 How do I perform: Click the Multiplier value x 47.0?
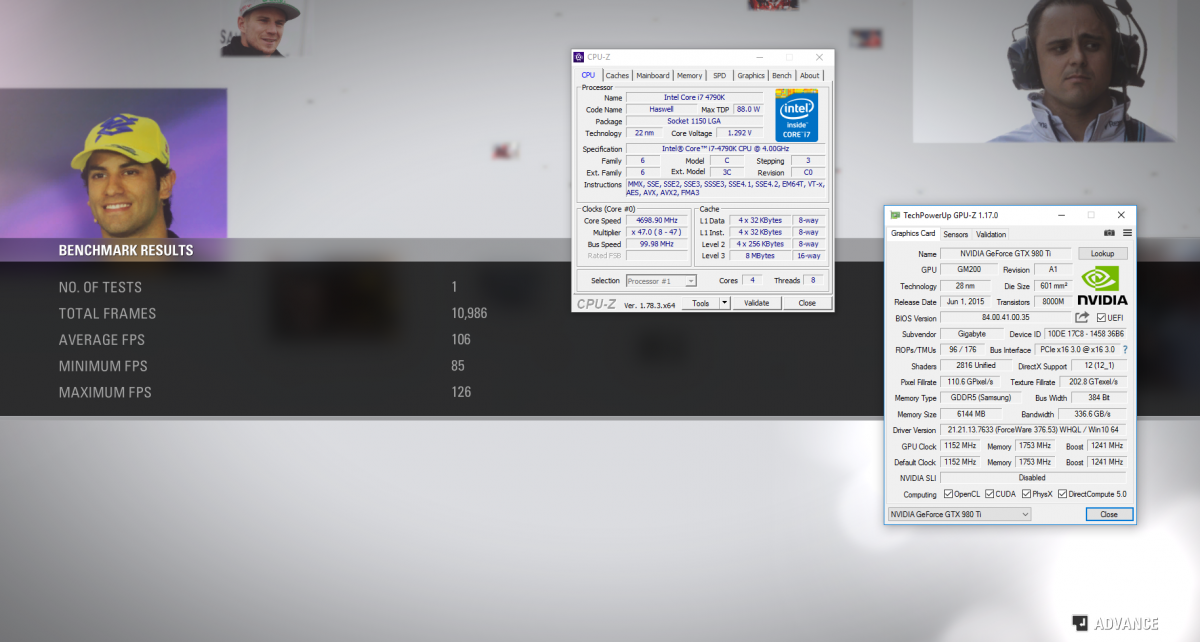pos(657,232)
